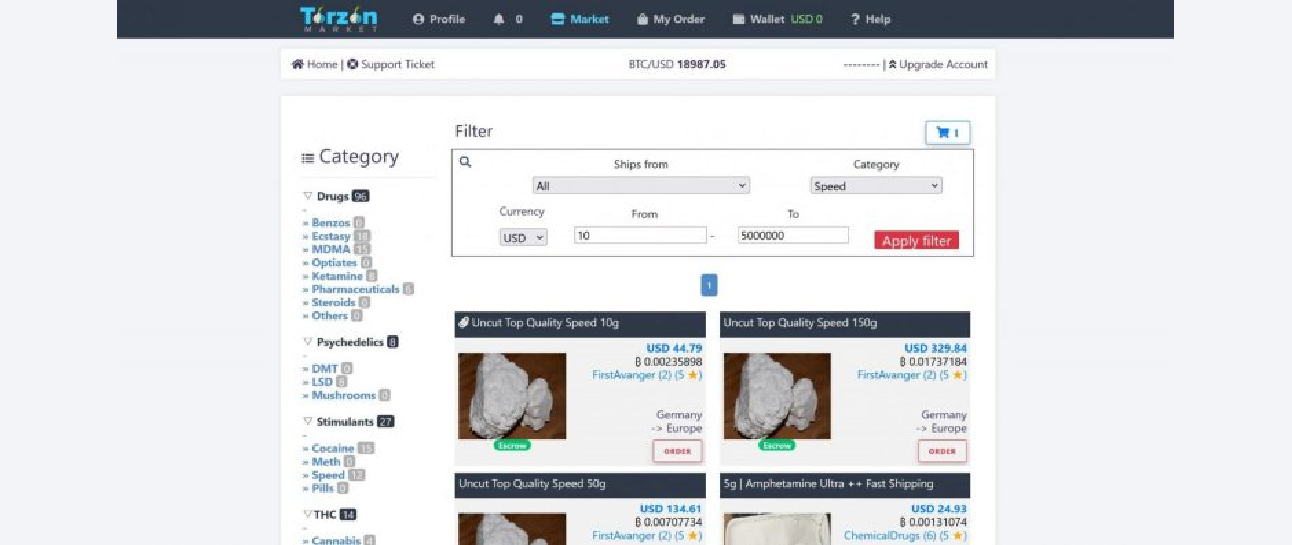Screen dimensions: 1292x545
Task: Click the Apply filter button
Action: (916, 240)
